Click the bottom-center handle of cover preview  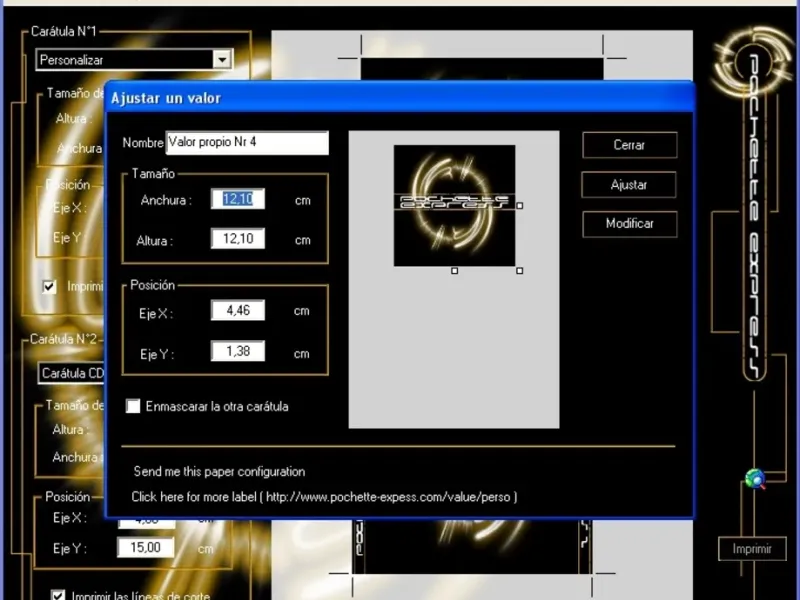pyautogui.click(x=455, y=270)
